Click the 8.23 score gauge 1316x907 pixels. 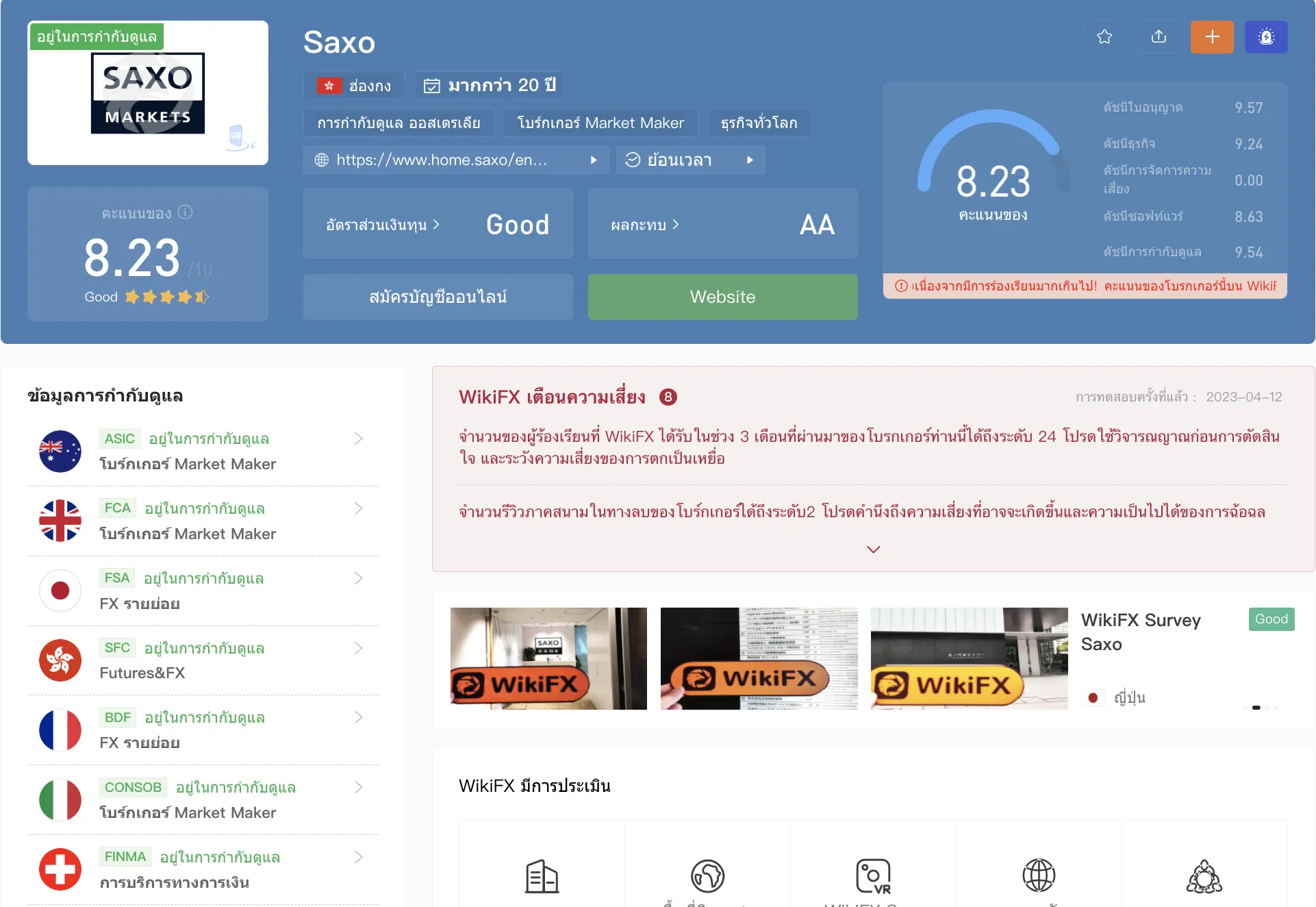pos(993,166)
